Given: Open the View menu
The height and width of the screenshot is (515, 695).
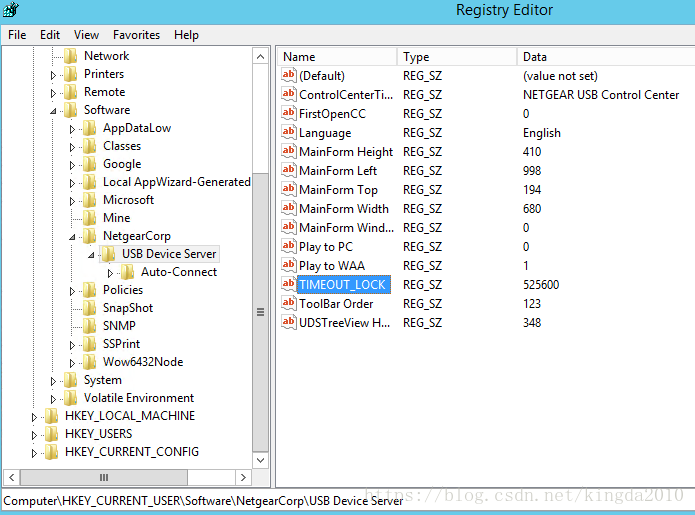Looking at the screenshot, I should click(x=86, y=35).
